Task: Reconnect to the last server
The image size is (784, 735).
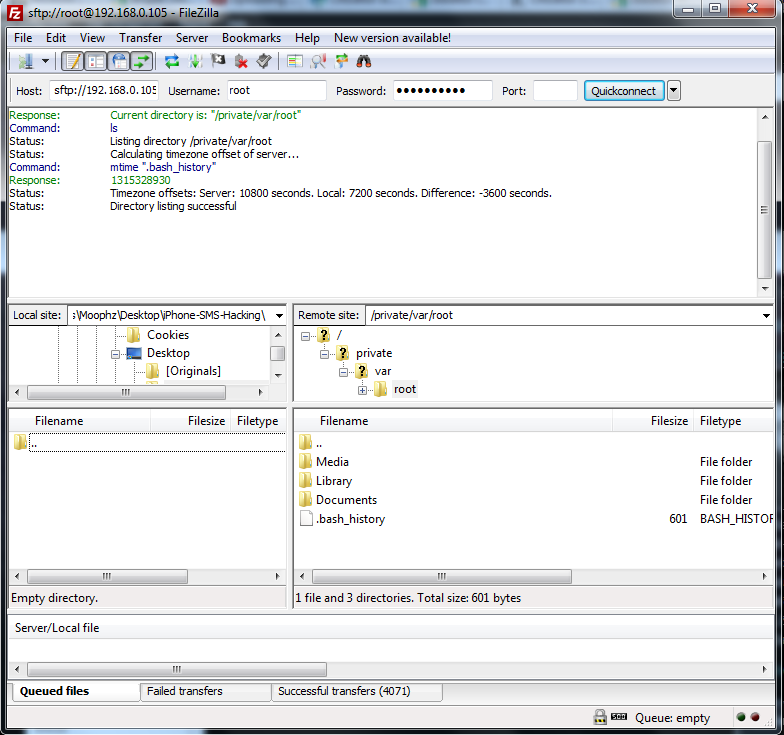Action: point(264,62)
